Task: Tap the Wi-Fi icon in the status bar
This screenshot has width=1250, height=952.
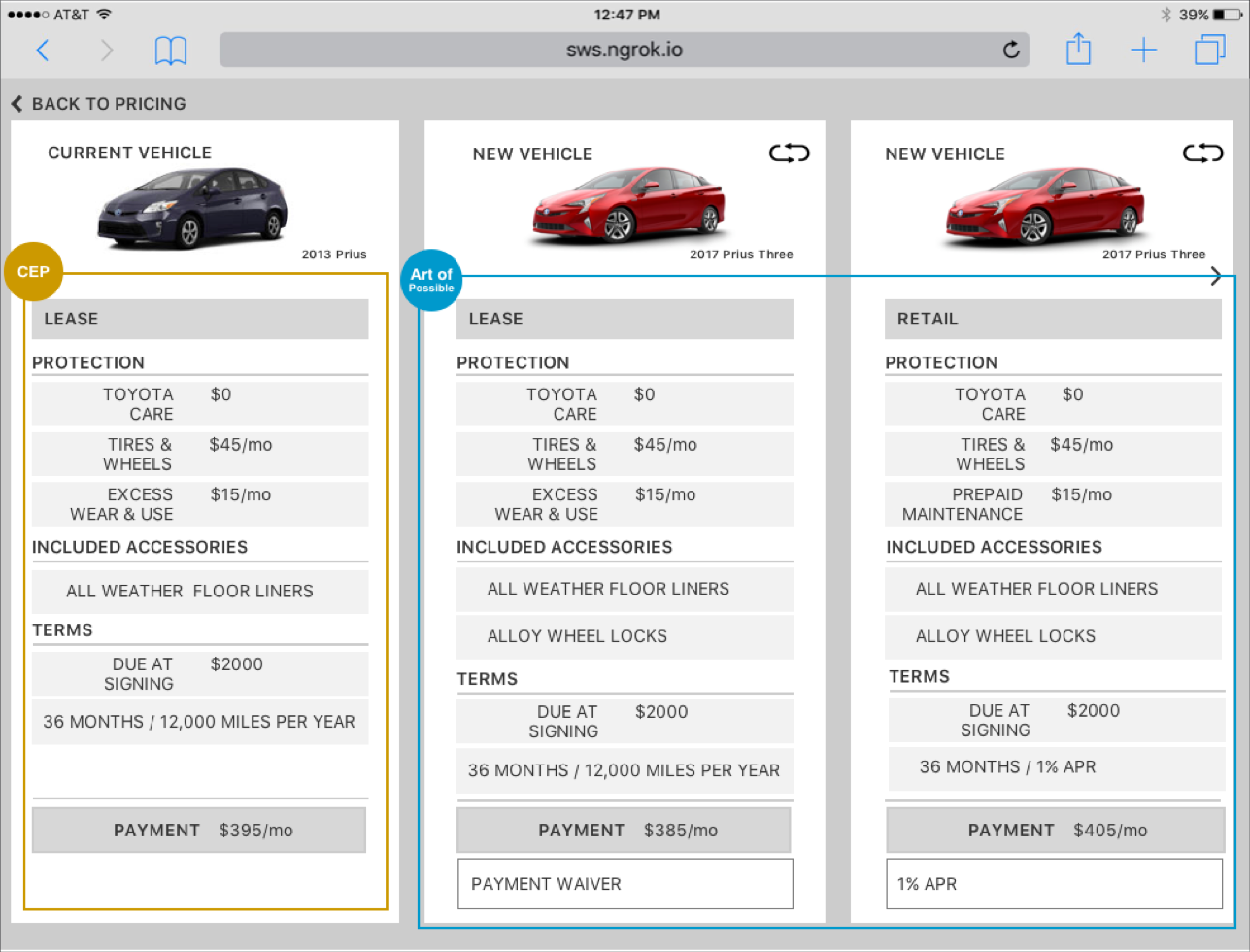Action: coord(104,15)
